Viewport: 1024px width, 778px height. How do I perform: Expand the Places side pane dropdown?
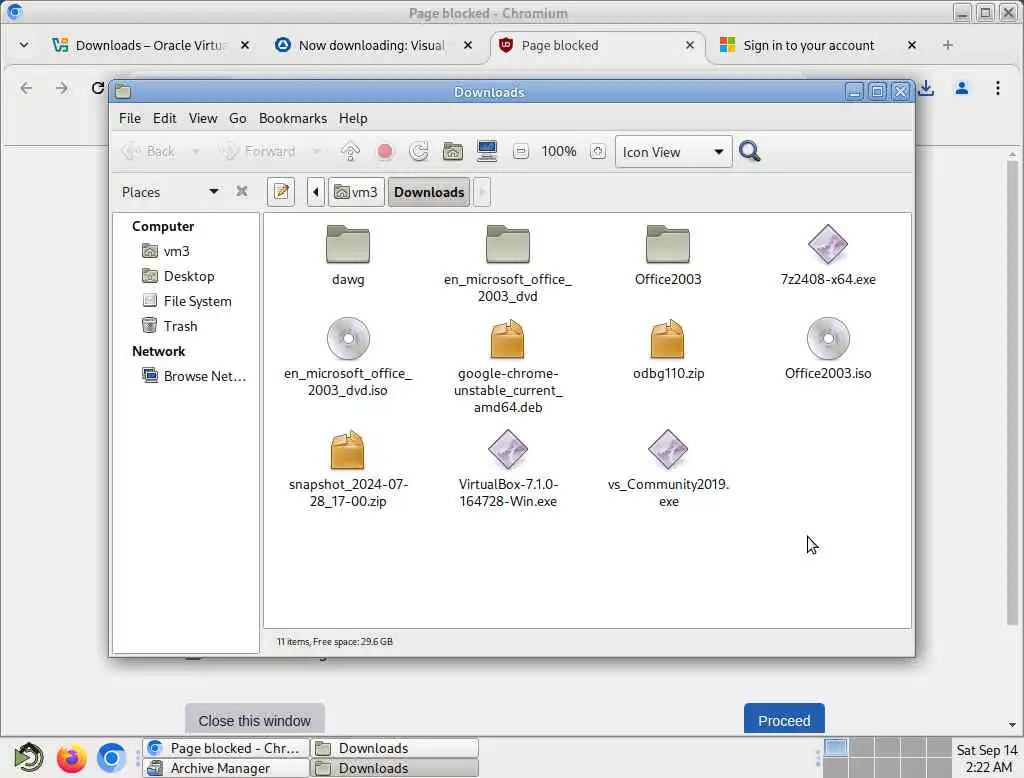click(214, 191)
